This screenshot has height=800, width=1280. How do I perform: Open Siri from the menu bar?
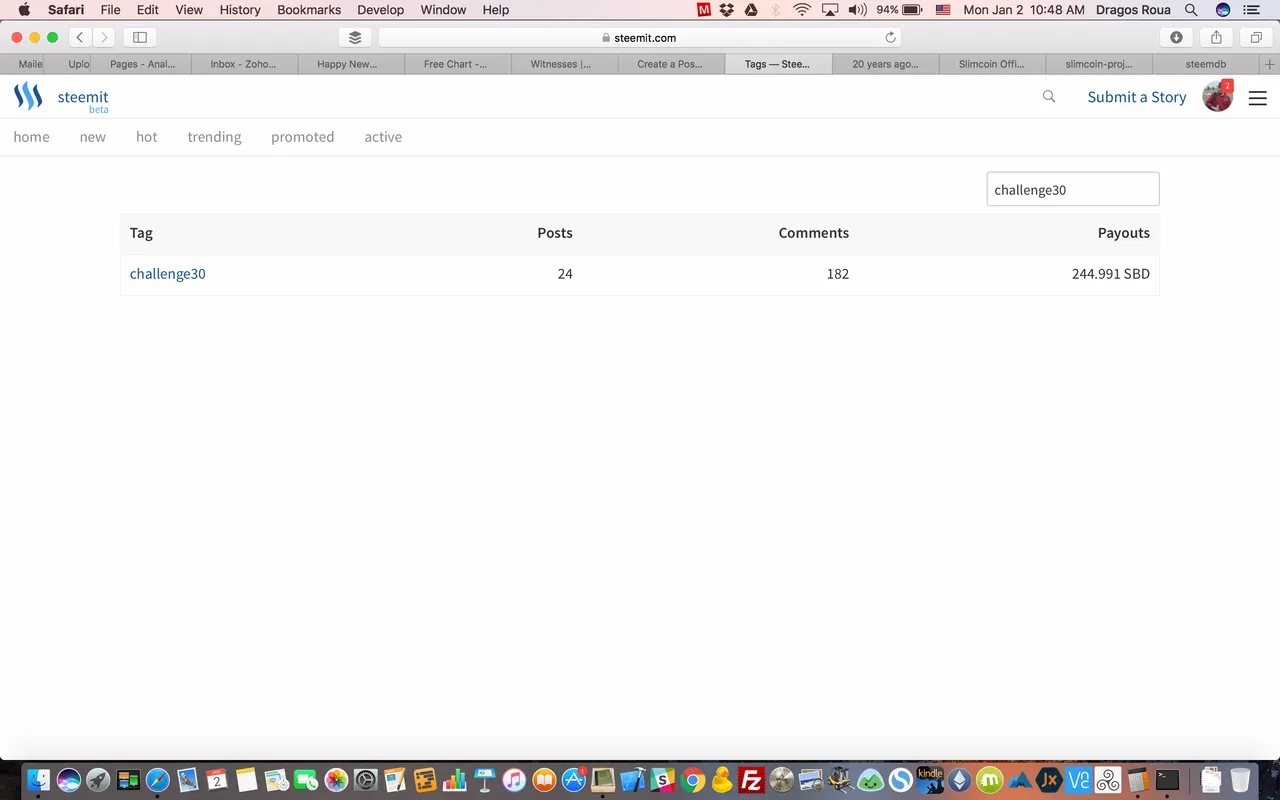[x=1223, y=10]
